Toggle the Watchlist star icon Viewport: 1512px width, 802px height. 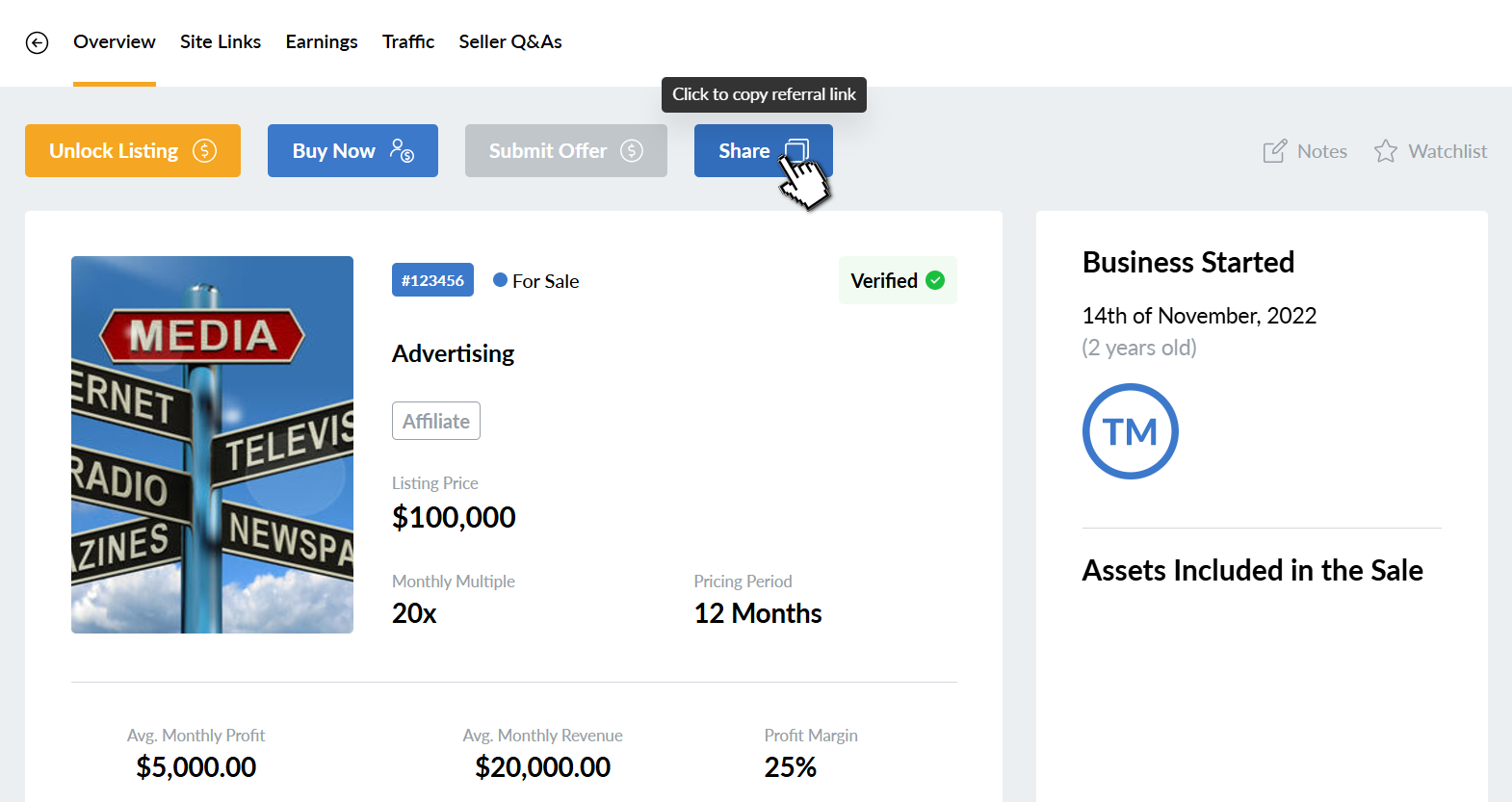point(1386,151)
